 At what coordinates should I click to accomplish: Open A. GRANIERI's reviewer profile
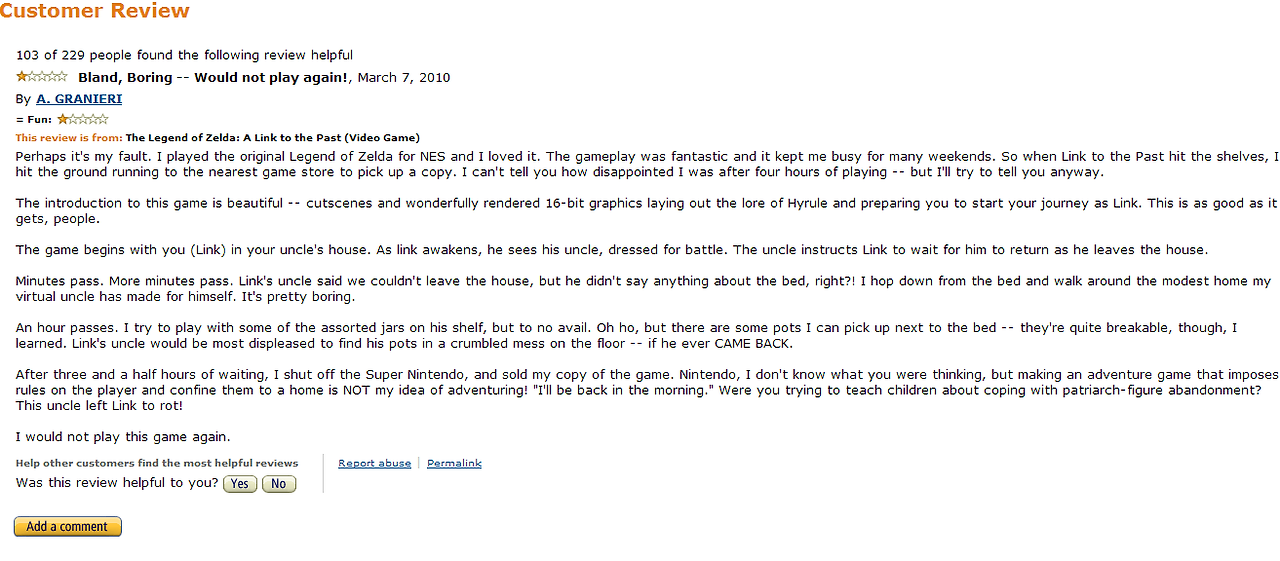(x=79, y=99)
